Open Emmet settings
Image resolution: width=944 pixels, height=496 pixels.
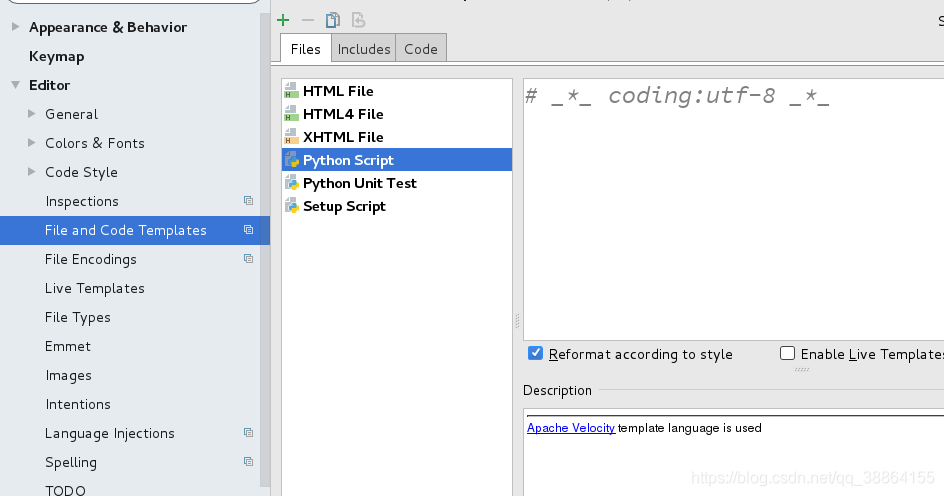[x=67, y=346]
